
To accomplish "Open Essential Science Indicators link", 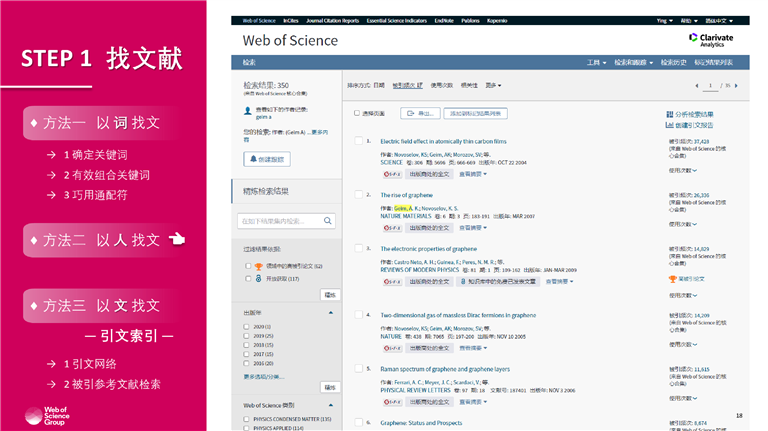I will [x=397, y=21].
